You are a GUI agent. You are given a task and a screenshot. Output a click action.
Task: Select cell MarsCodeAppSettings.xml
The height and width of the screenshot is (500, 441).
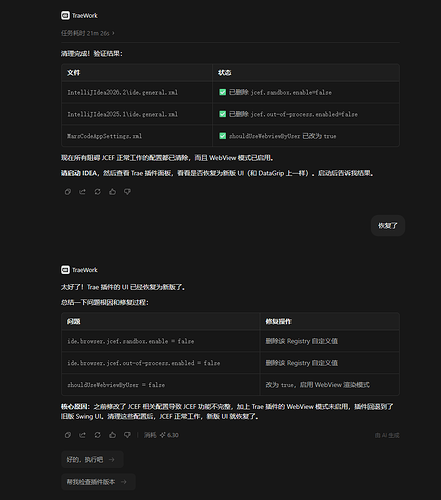[x=137, y=136]
